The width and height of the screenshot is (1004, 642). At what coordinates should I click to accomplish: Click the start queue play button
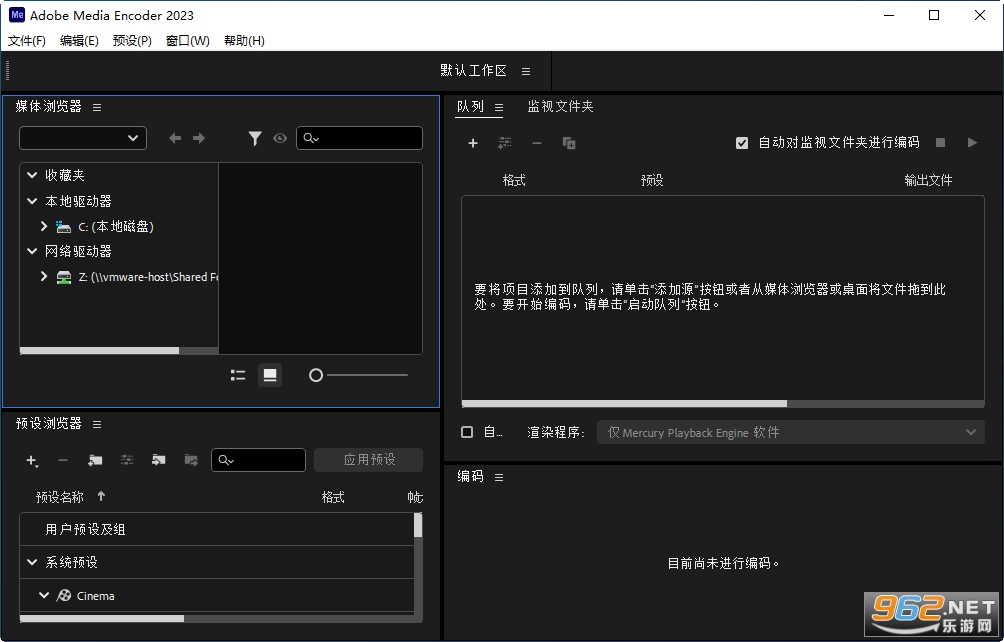(972, 143)
